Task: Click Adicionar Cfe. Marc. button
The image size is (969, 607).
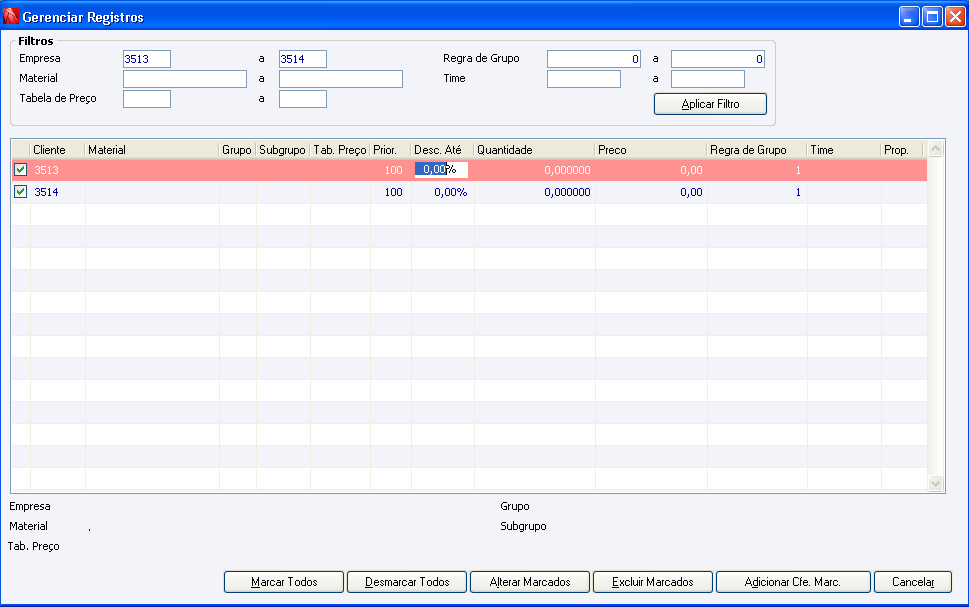Action: point(793,582)
